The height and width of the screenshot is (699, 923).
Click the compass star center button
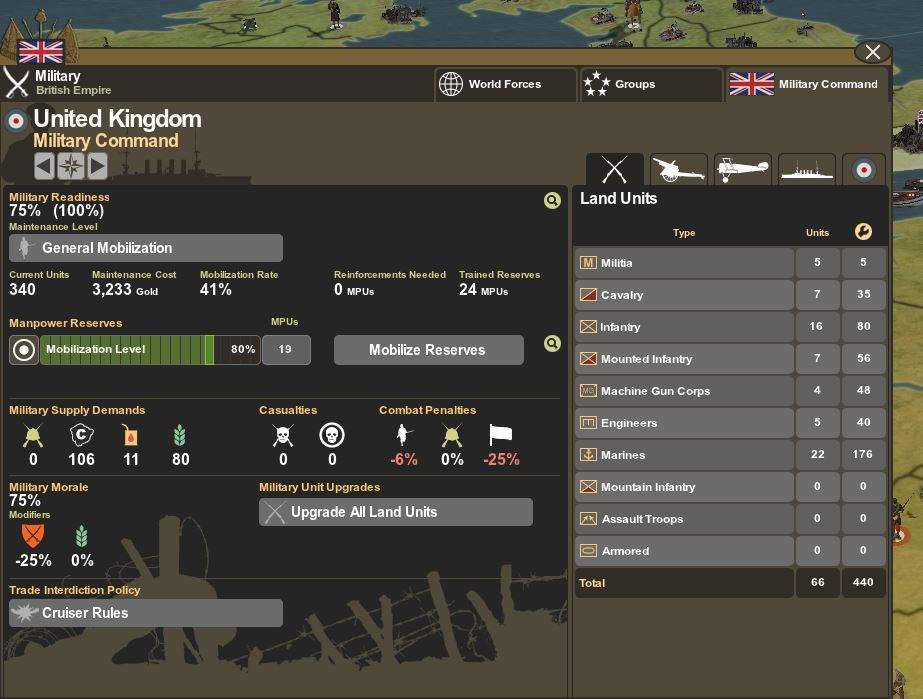[x=71, y=165]
